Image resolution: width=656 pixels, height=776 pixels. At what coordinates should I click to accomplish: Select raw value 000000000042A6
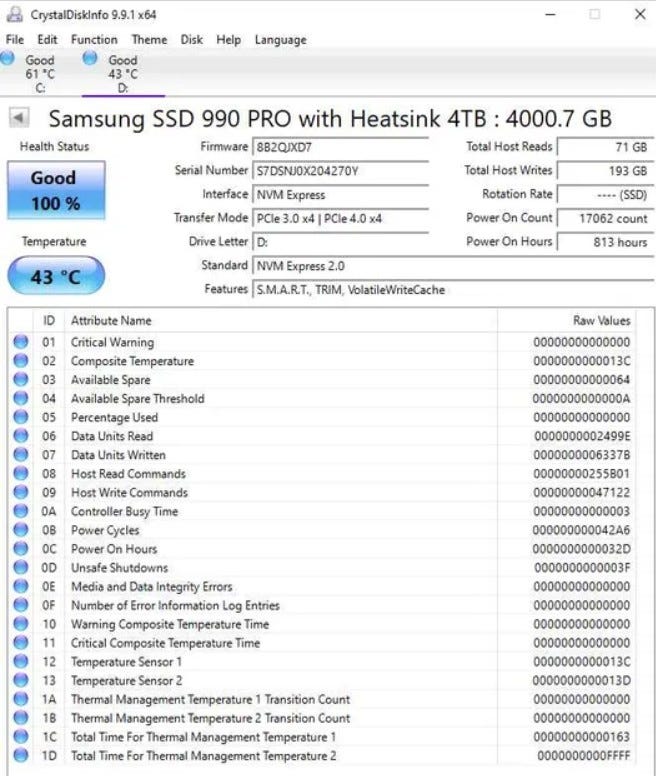point(581,530)
